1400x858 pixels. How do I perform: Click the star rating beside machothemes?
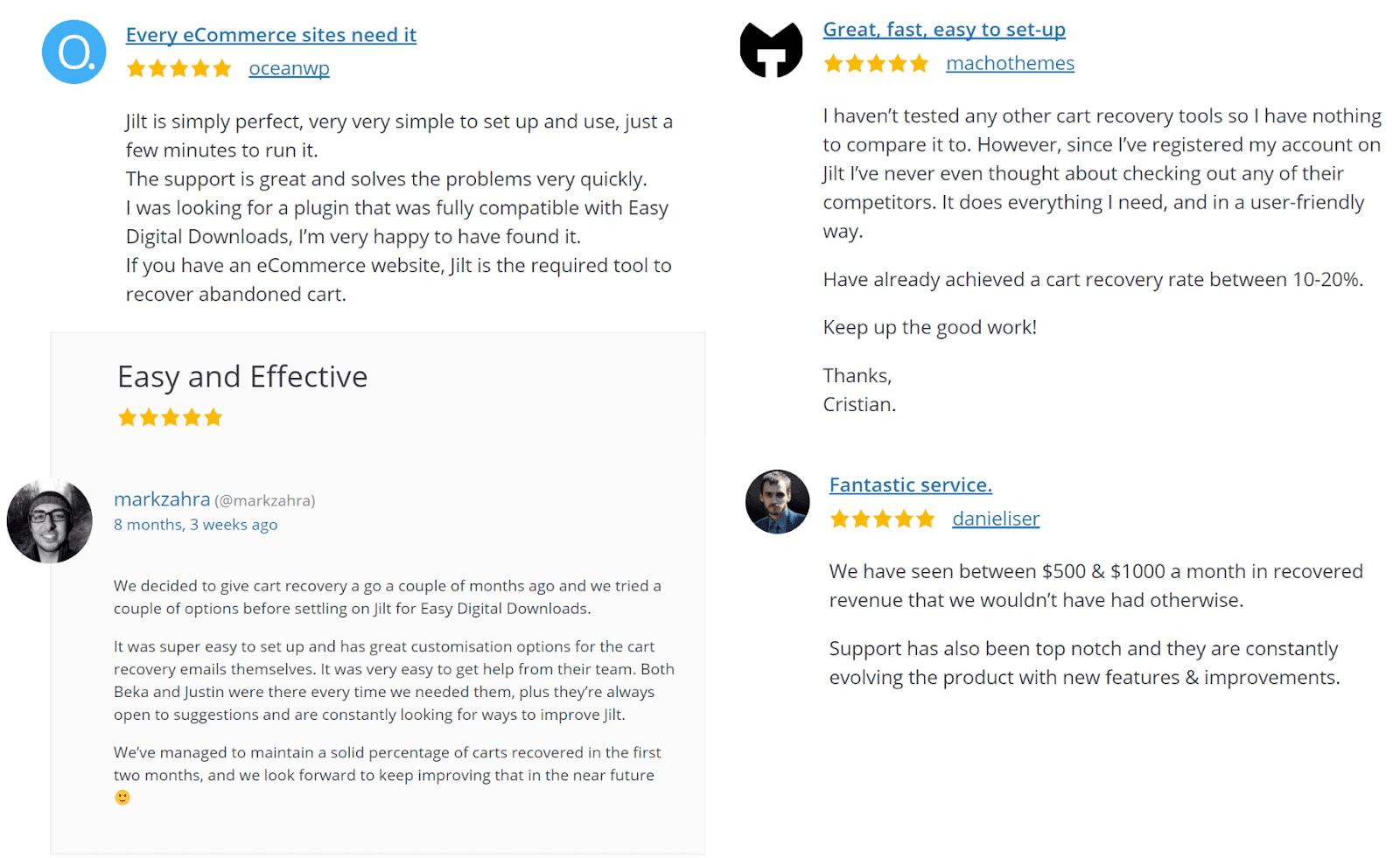[x=876, y=63]
